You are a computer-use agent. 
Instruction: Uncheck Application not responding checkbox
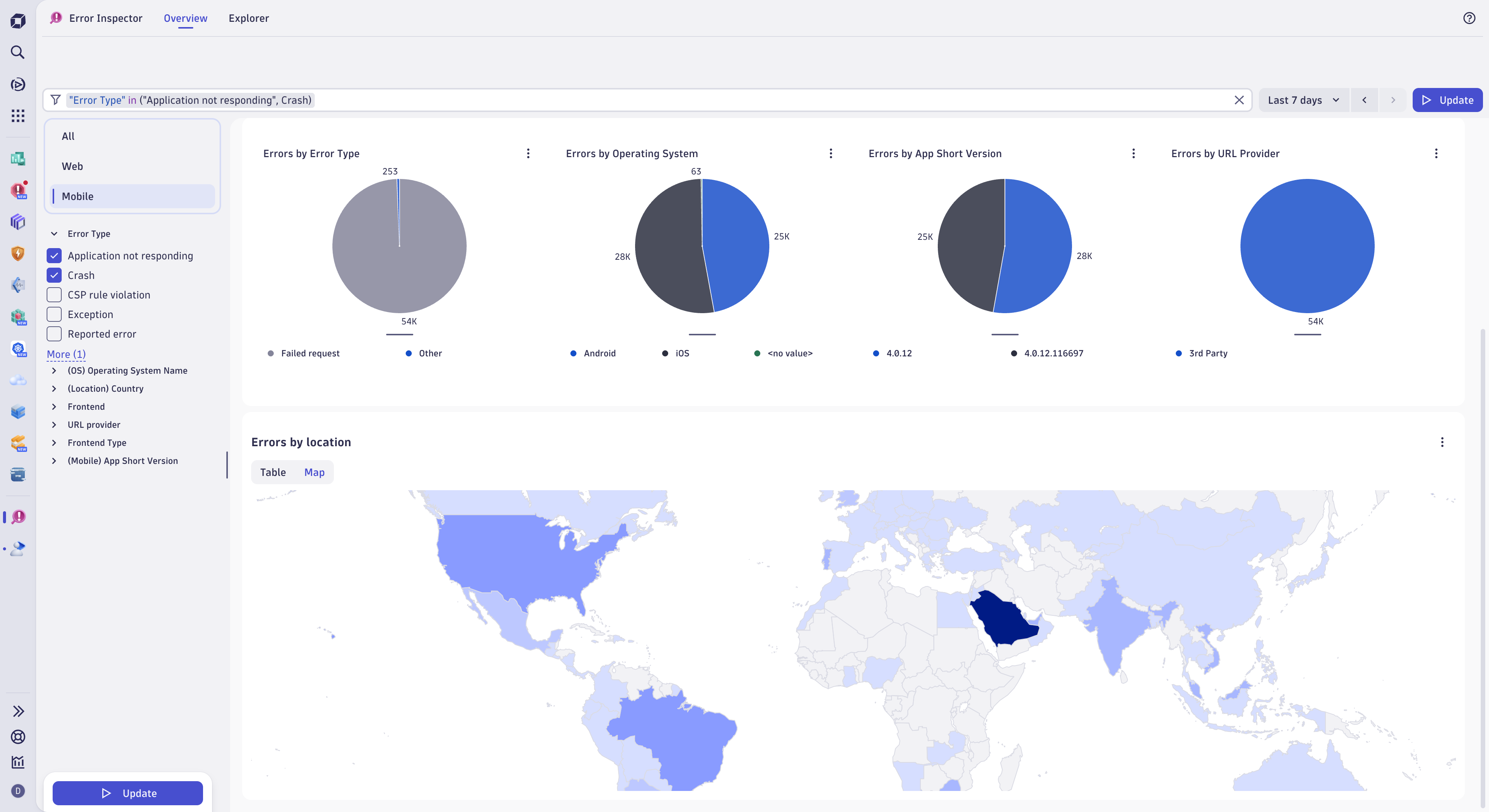[x=55, y=256]
